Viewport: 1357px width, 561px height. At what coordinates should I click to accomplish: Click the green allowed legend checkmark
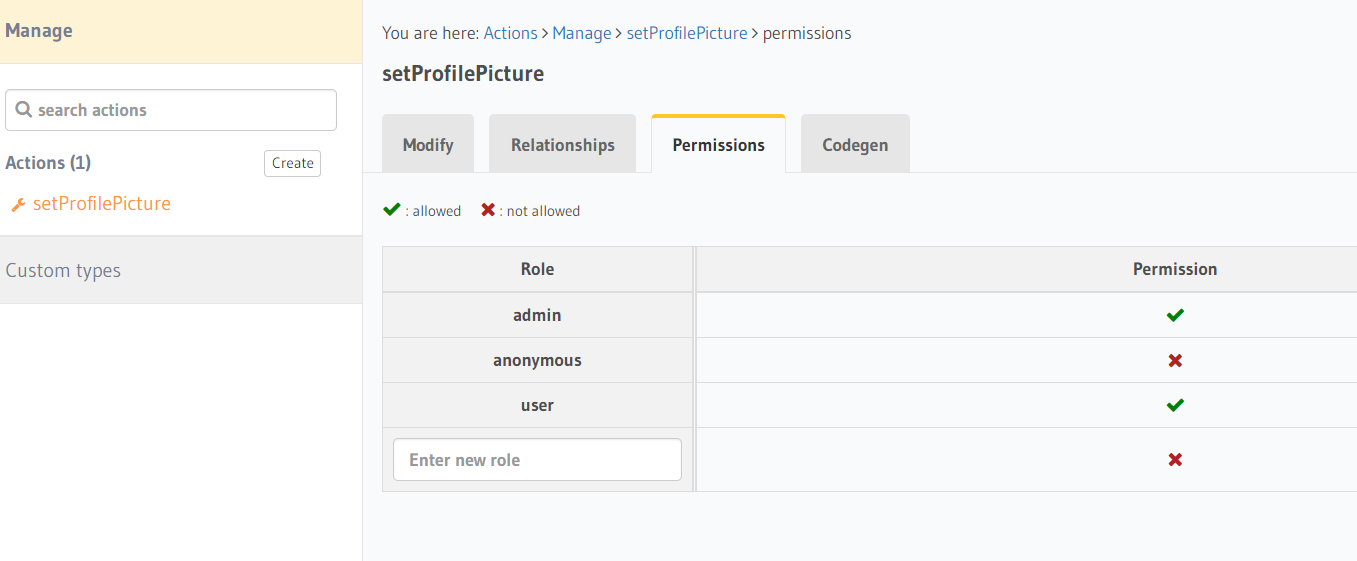tap(392, 210)
